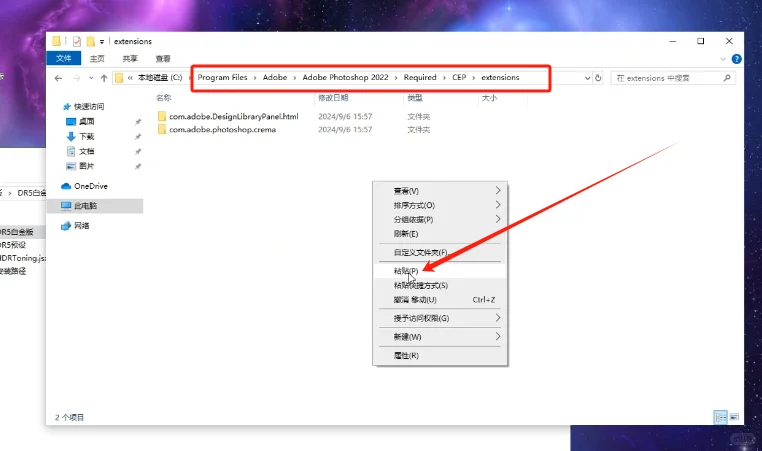Sort by the Type column header
This screenshot has height=451, width=762.
[415, 98]
